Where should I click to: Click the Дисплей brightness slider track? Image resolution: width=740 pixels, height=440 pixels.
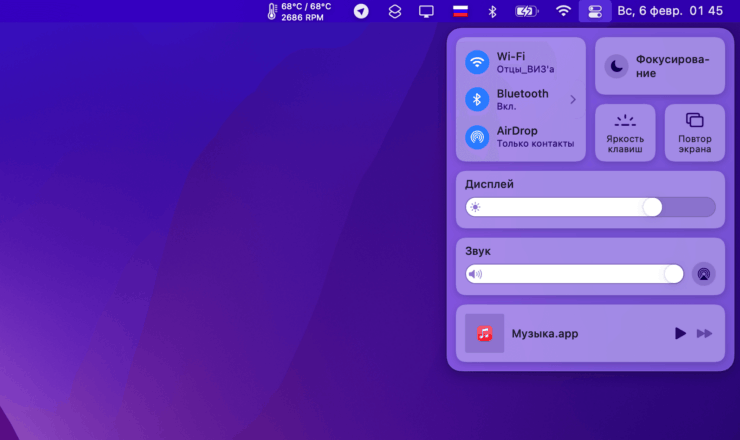(590, 207)
